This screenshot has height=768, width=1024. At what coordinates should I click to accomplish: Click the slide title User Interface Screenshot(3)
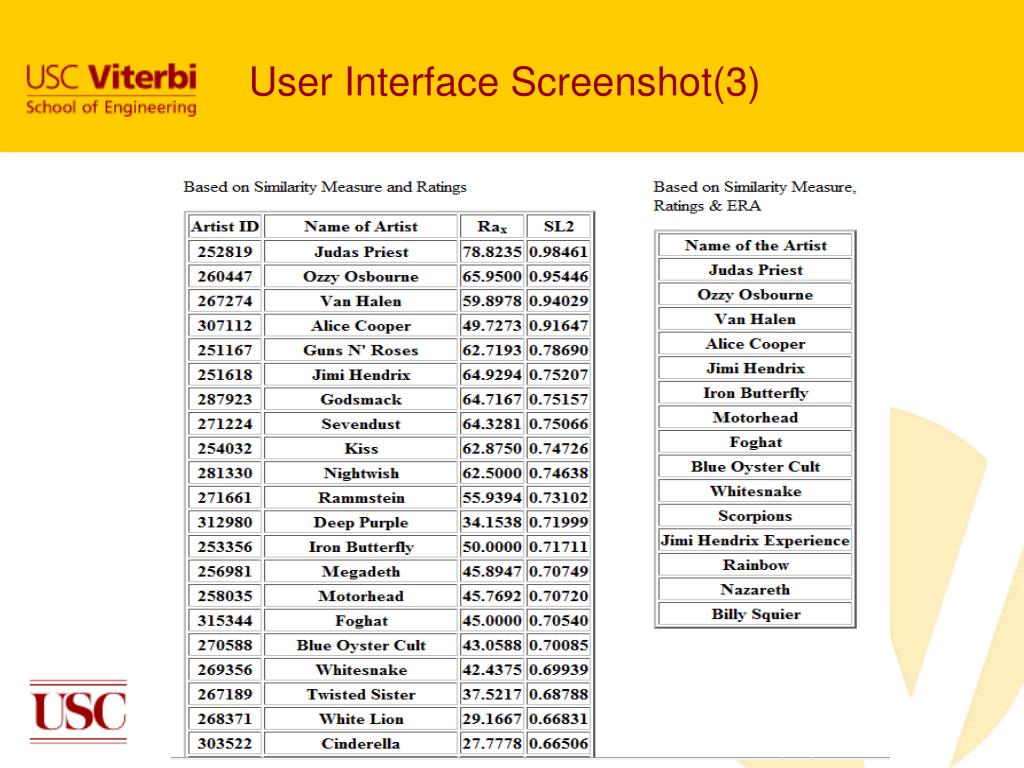point(504,83)
